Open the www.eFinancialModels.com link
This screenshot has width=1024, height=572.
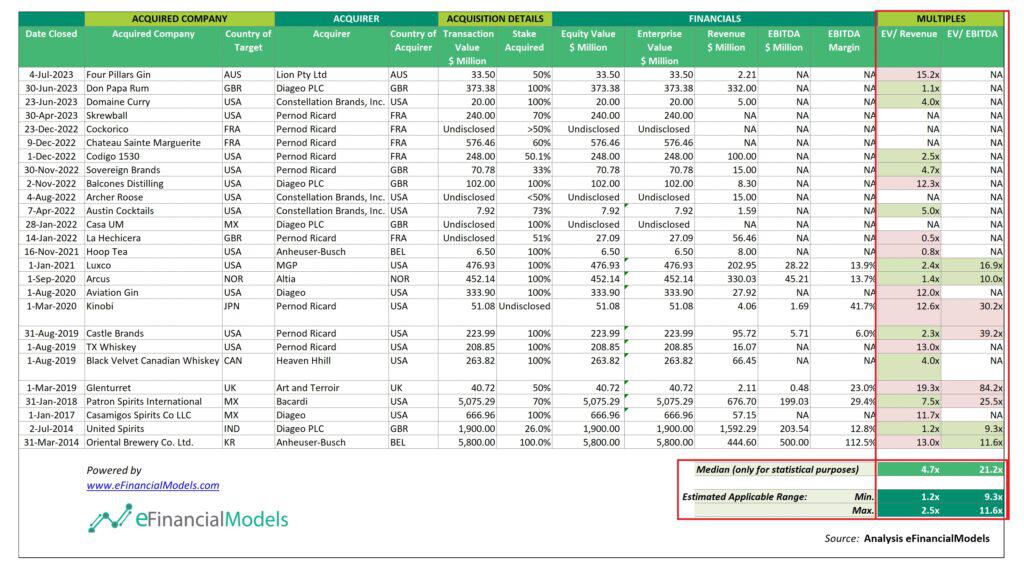pyautogui.click(x=153, y=485)
